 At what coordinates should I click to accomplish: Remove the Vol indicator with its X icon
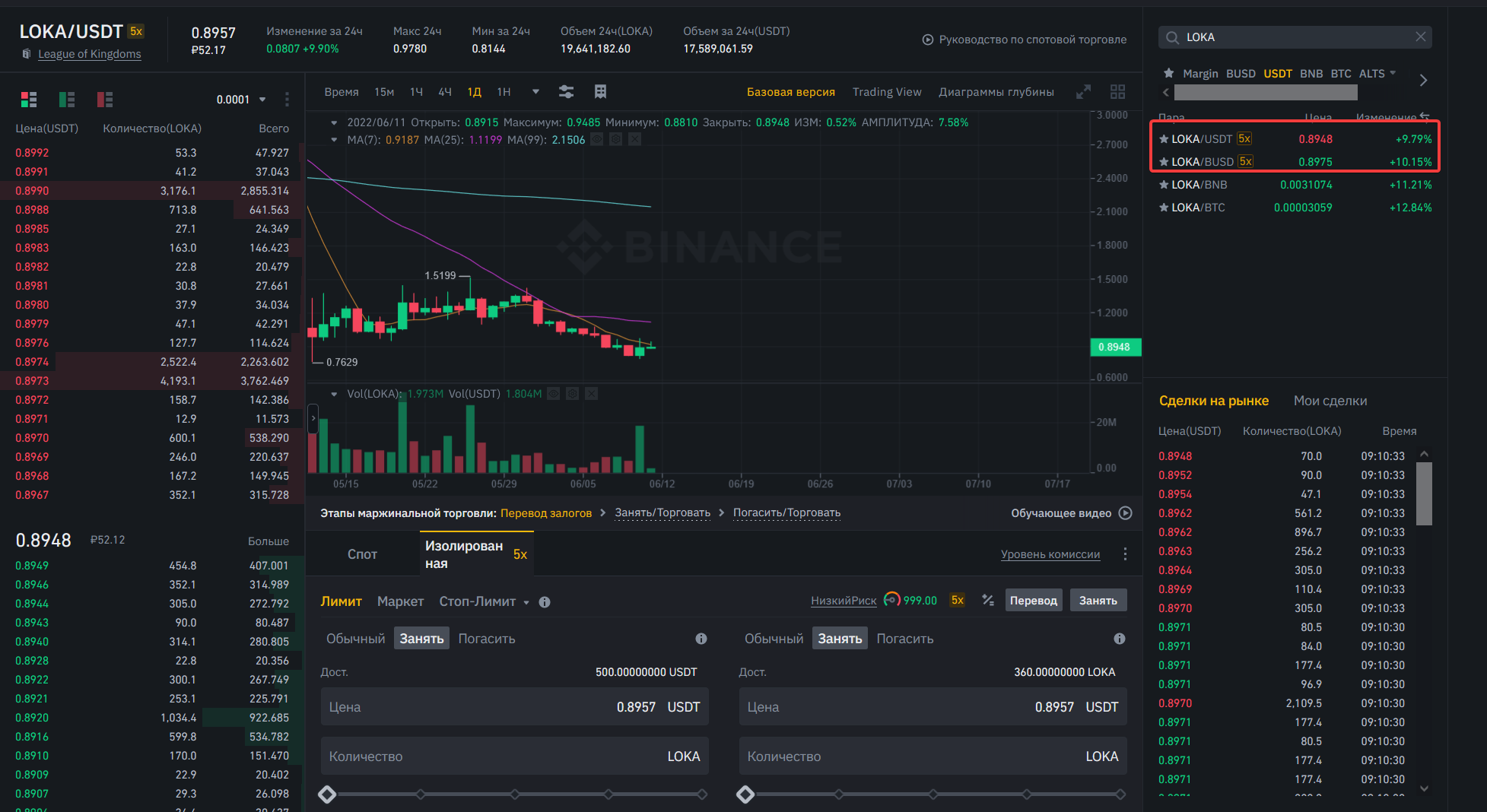point(591,394)
